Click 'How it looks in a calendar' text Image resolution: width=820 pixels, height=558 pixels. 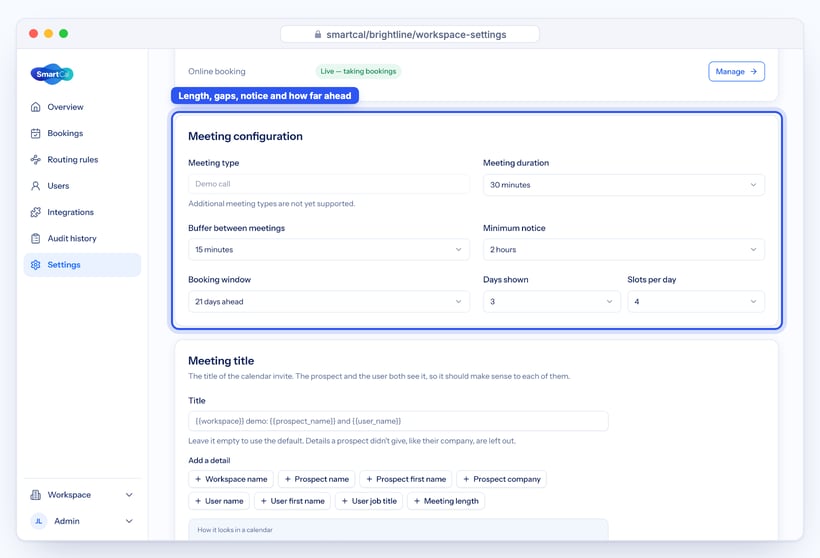pos(235,530)
